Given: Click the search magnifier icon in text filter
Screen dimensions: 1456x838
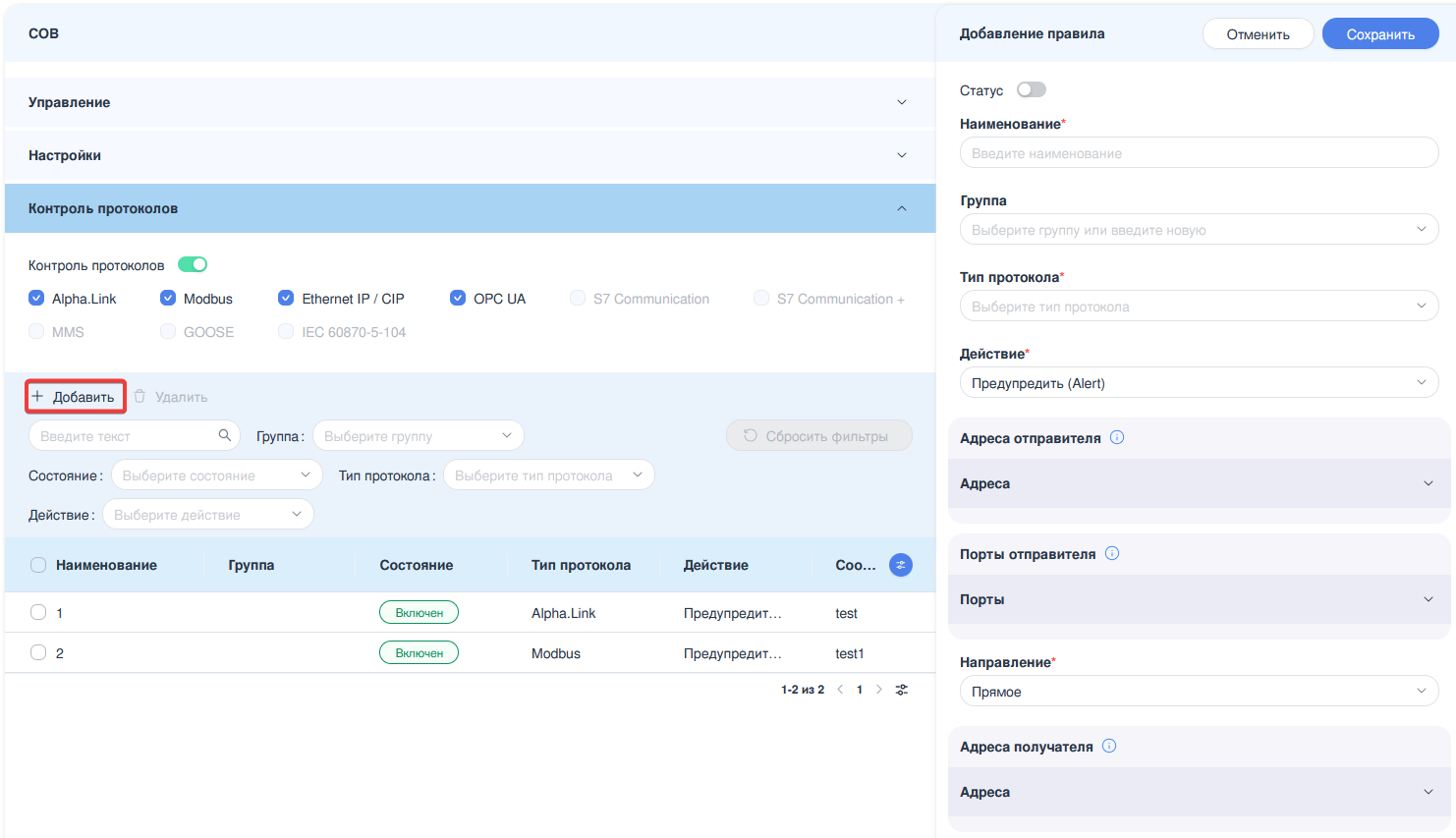Looking at the screenshot, I should (x=225, y=435).
